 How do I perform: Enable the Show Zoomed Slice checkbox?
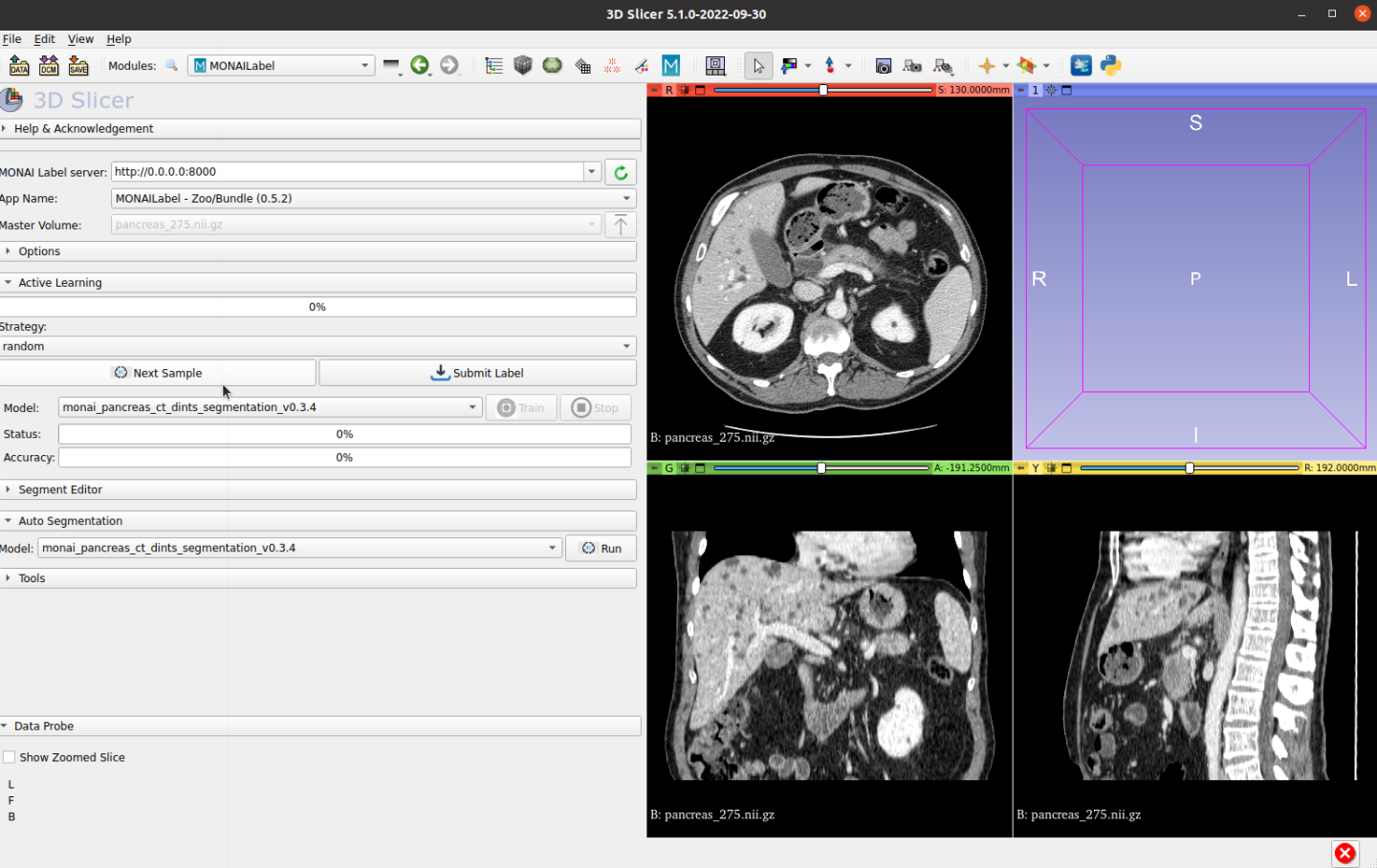coord(10,757)
